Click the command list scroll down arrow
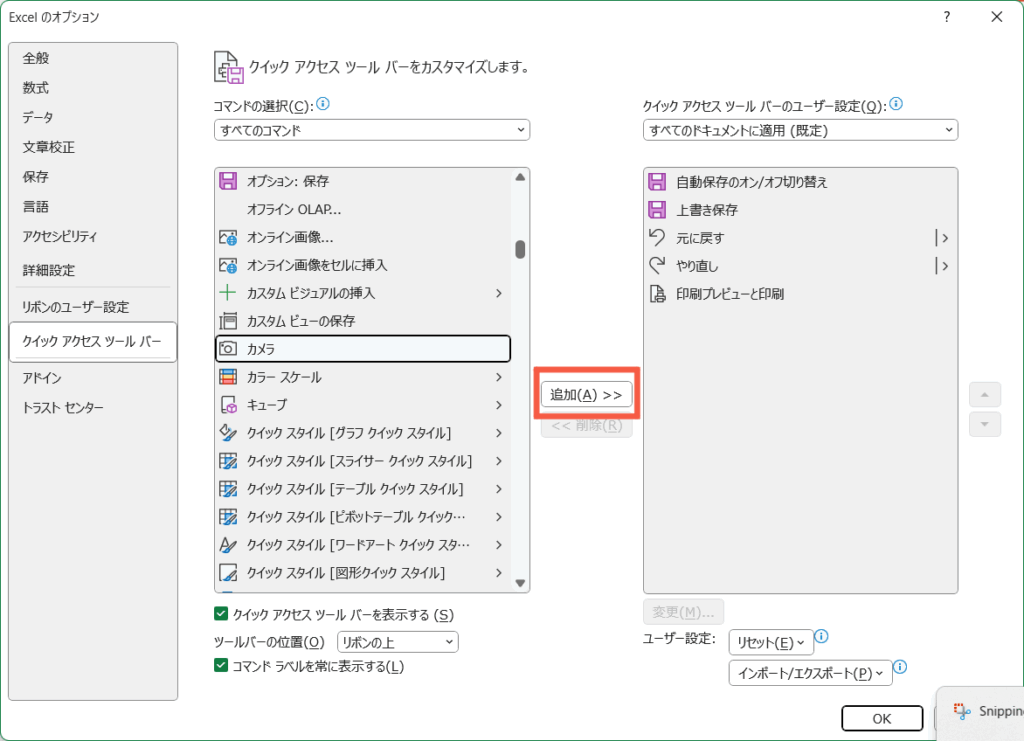Screen dimensions: 1024x741 pyautogui.click(x=520, y=583)
